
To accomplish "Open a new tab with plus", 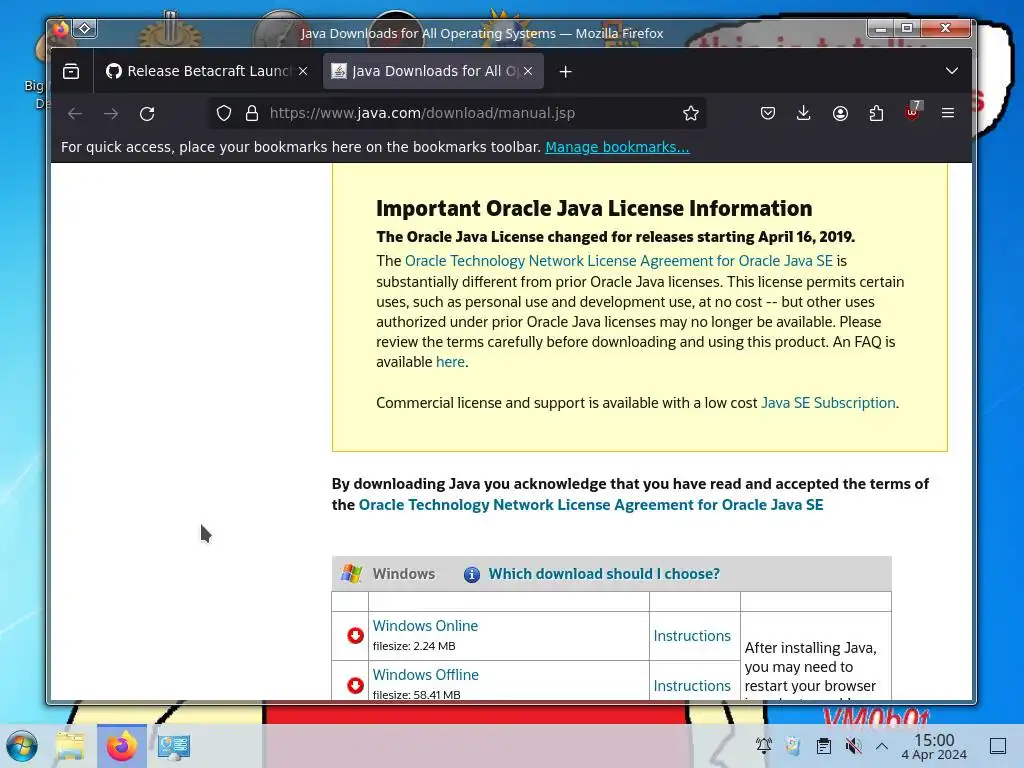I will pos(566,71).
